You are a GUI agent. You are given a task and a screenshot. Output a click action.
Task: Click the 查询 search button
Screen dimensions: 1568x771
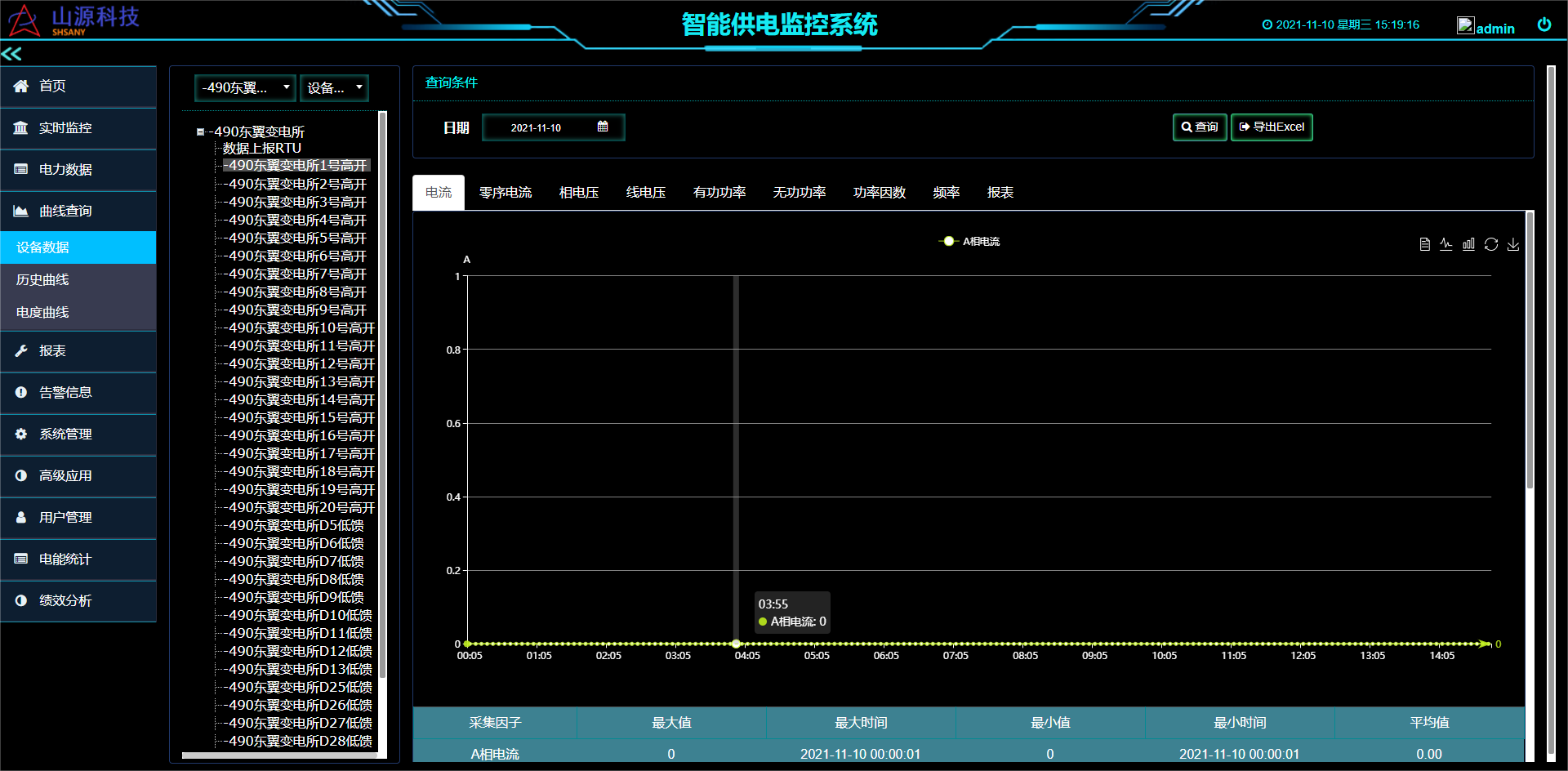1199,127
